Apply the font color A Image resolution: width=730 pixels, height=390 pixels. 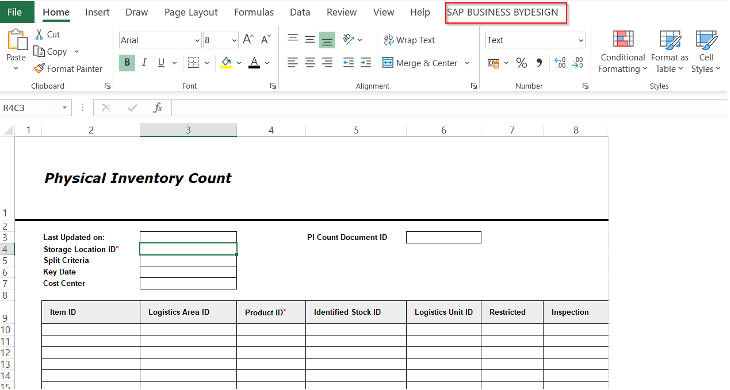[x=254, y=62]
